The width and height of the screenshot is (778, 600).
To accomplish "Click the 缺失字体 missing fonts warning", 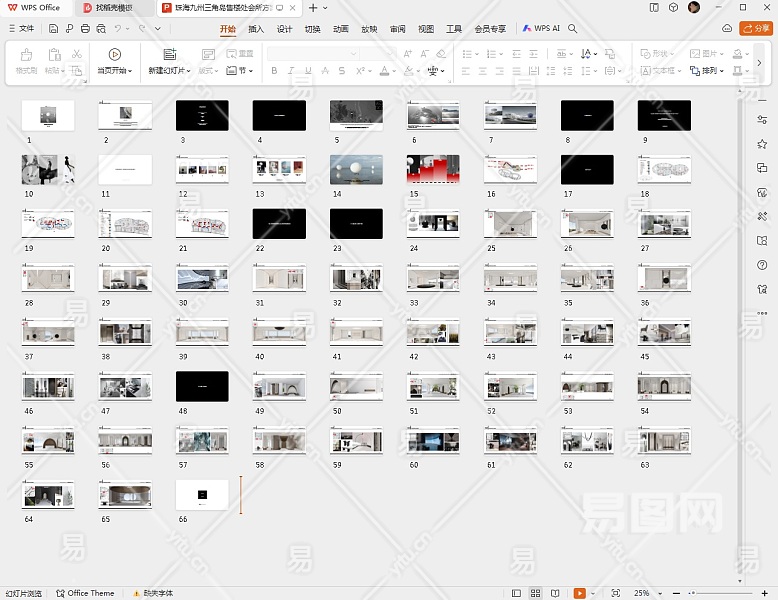I will pos(153,593).
